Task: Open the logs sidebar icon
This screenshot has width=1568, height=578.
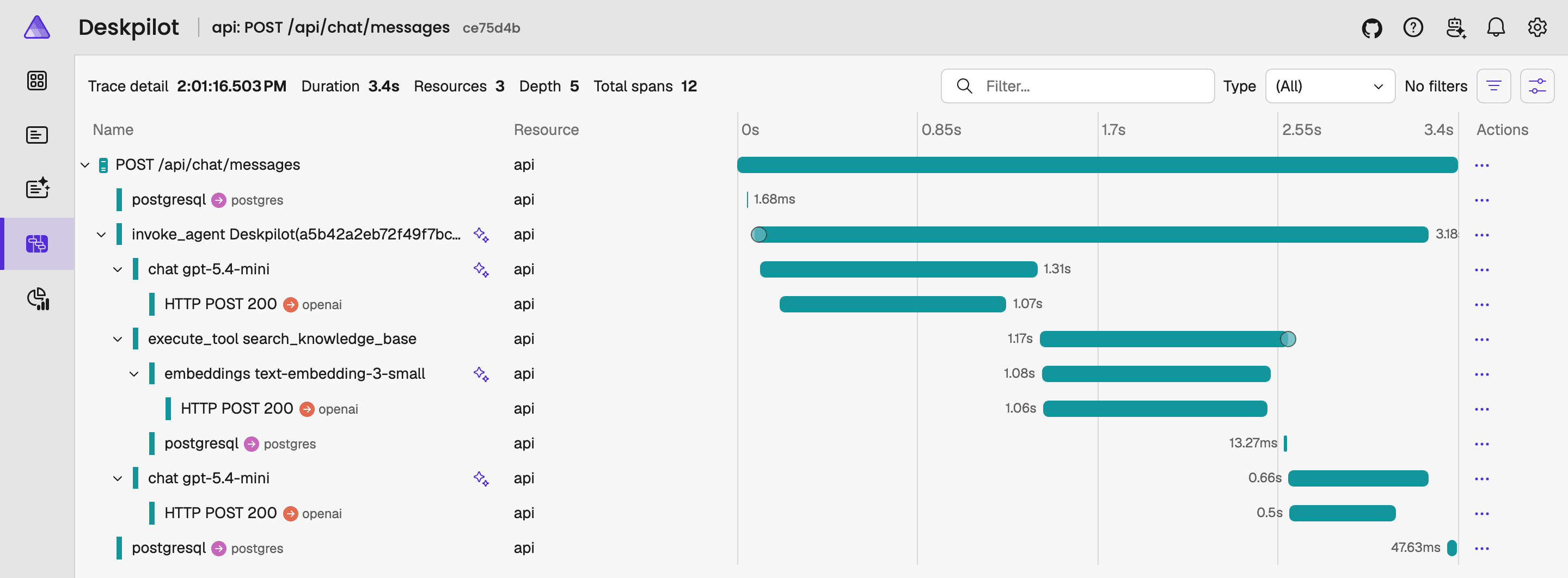Action: pyautogui.click(x=37, y=134)
